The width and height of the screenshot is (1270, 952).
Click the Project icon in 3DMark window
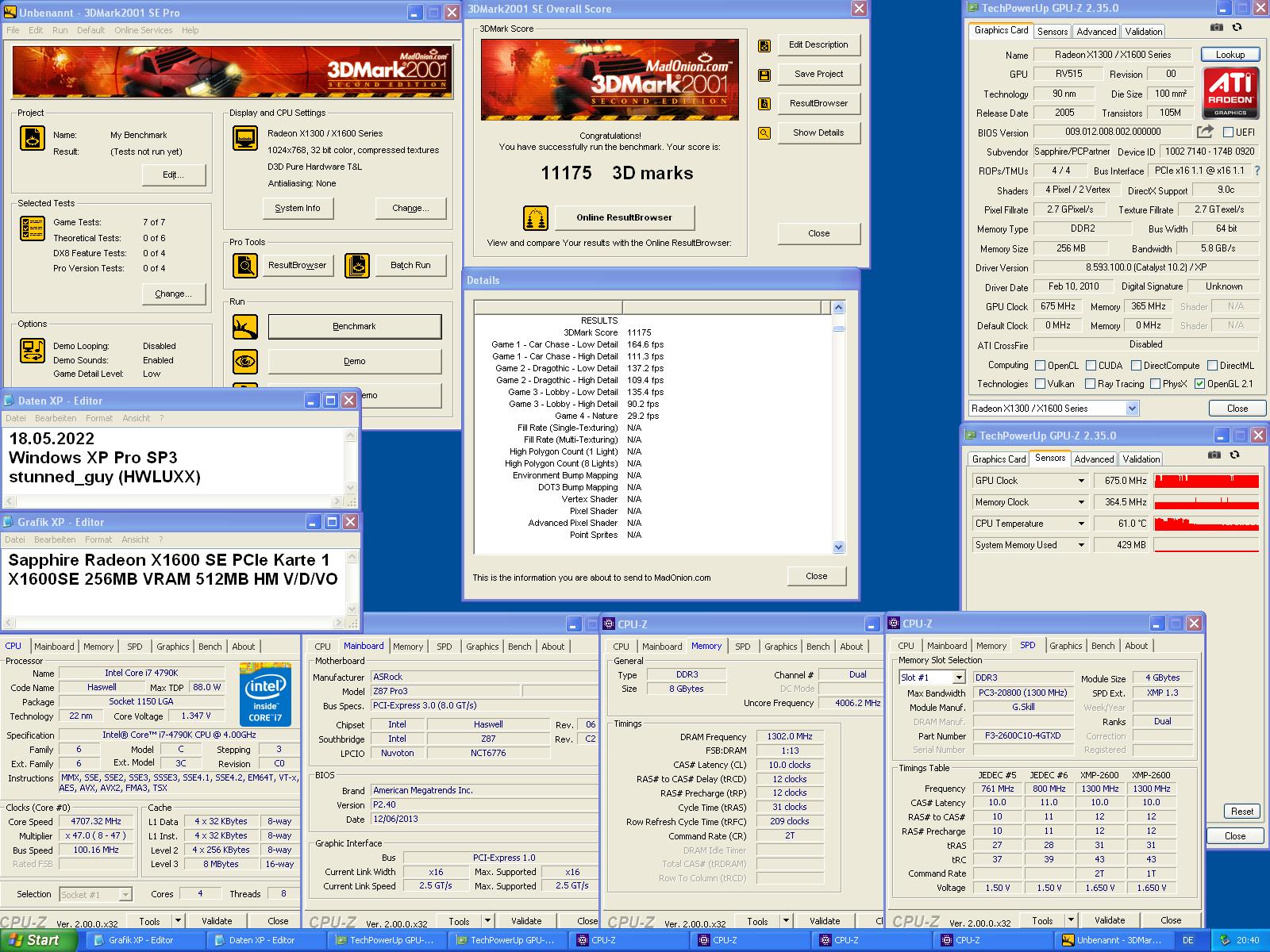click(33, 138)
